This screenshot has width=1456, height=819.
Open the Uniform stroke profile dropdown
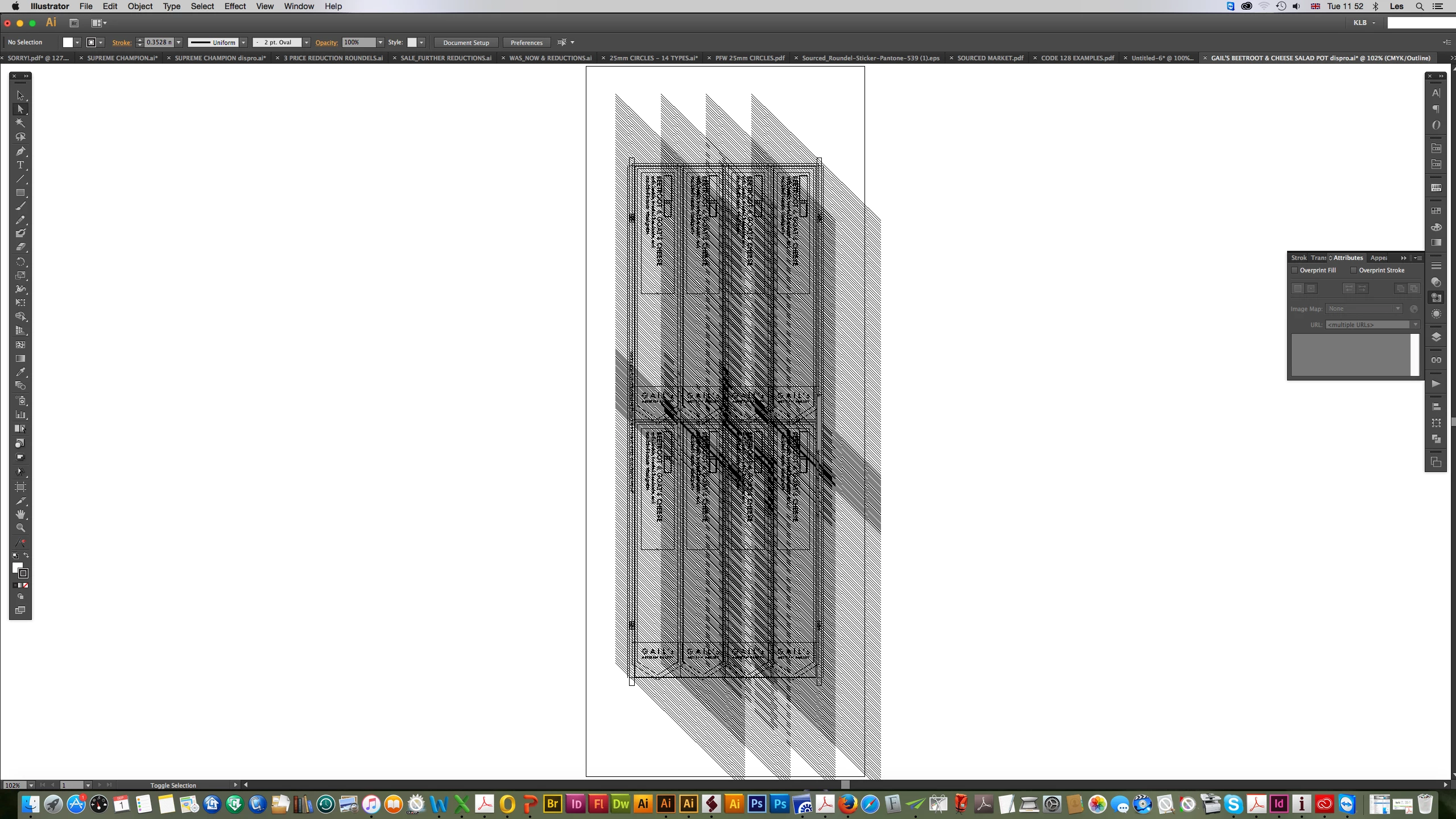pyautogui.click(x=243, y=43)
